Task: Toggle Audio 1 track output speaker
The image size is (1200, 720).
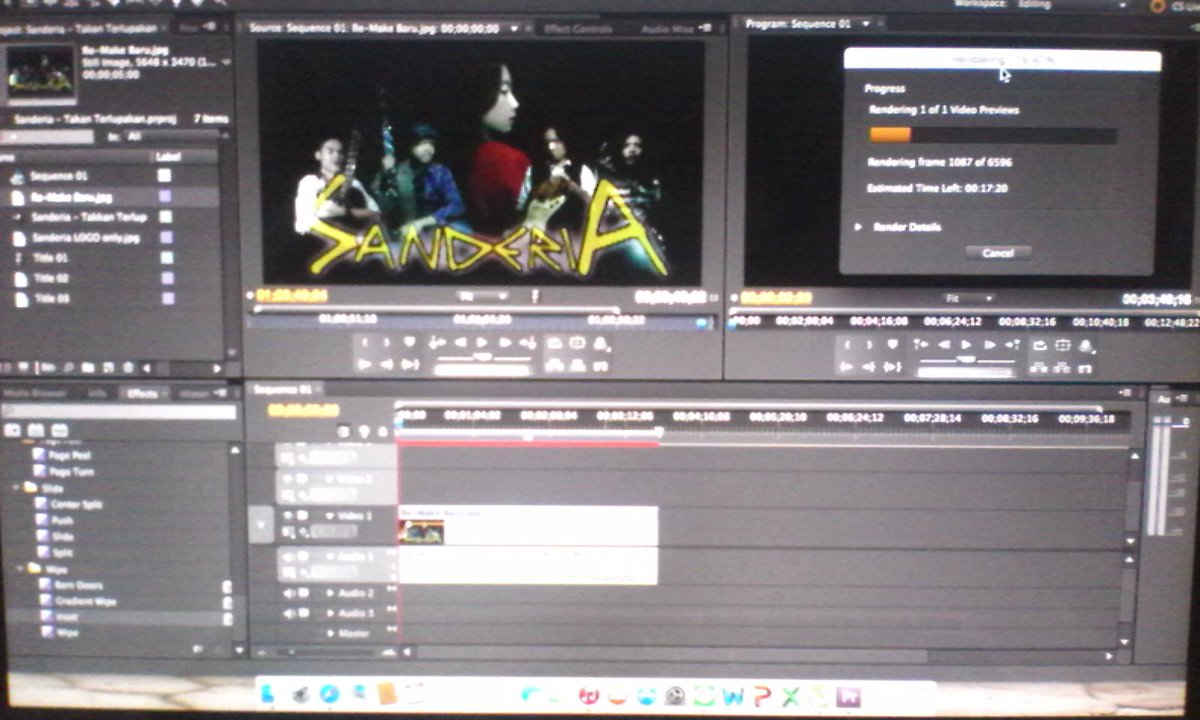Action: point(290,557)
